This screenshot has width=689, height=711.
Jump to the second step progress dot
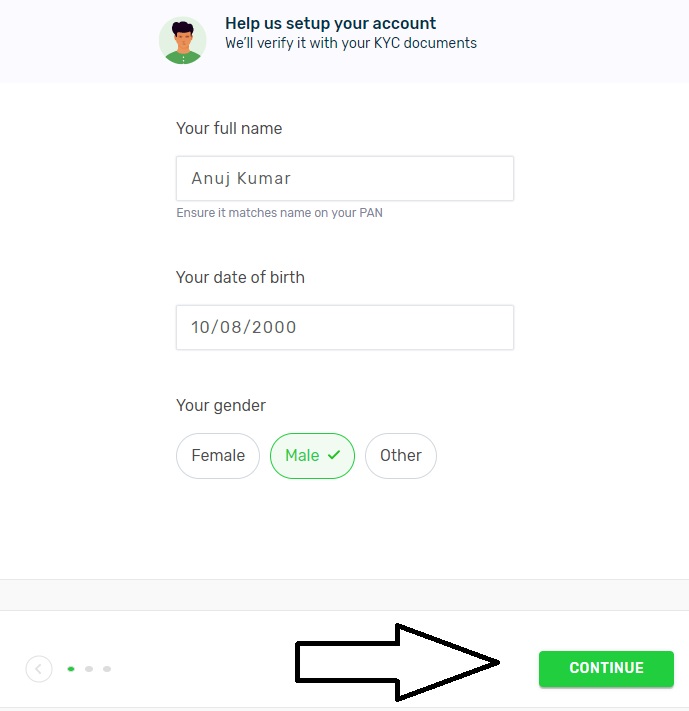pyautogui.click(x=89, y=669)
